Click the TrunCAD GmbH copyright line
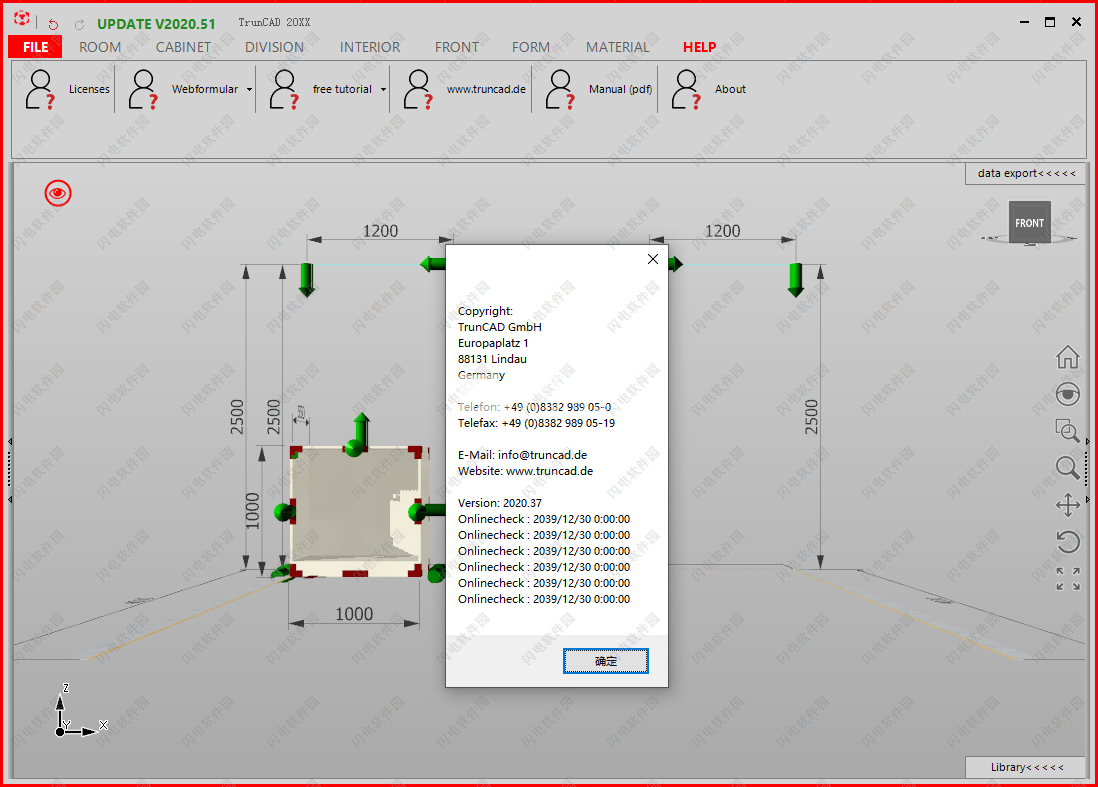Image resolution: width=1098 pixels, height=787 pixels. click(500, 327)
